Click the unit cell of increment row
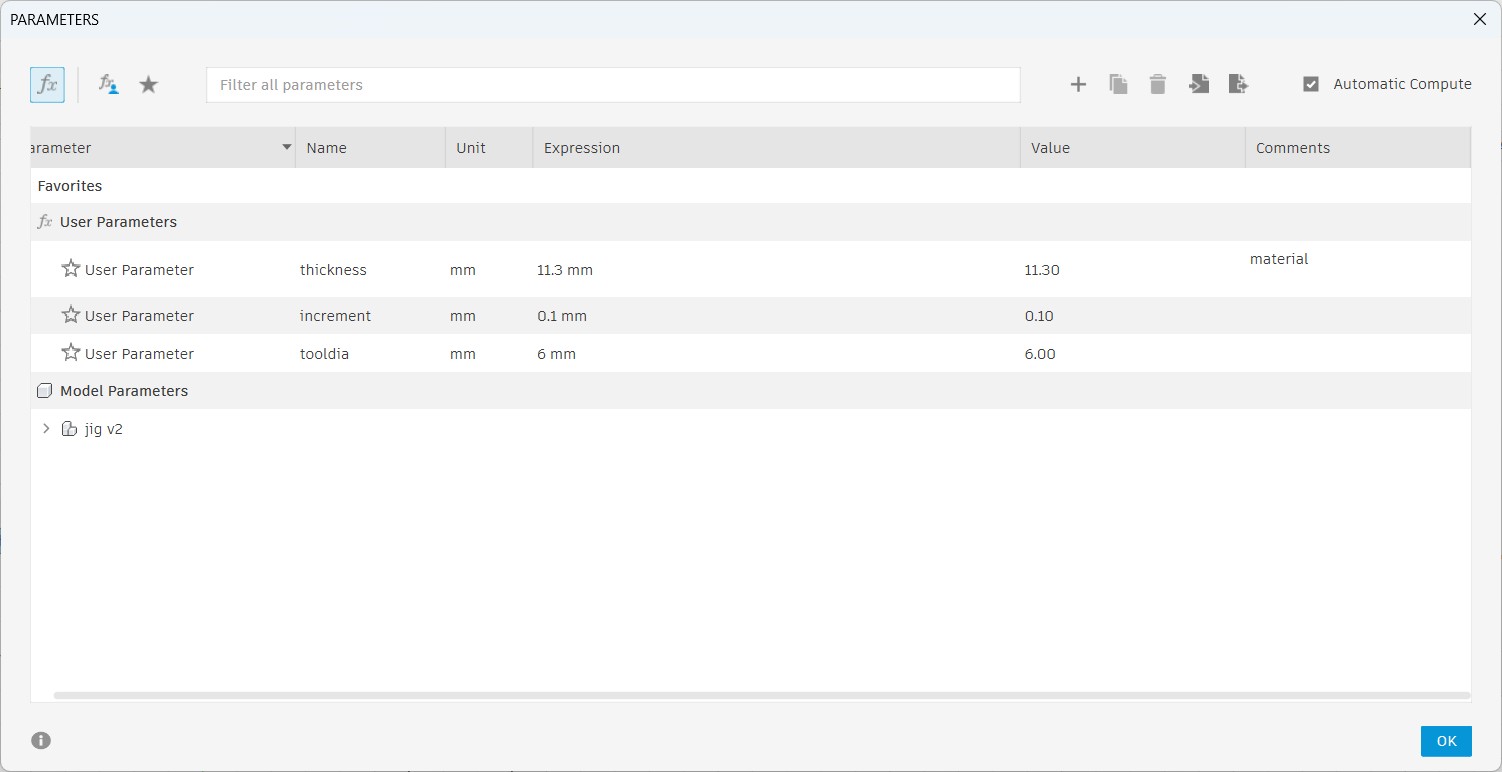Screen dimensions: 1502x772 pyautogui.click(x=463, y=316)
